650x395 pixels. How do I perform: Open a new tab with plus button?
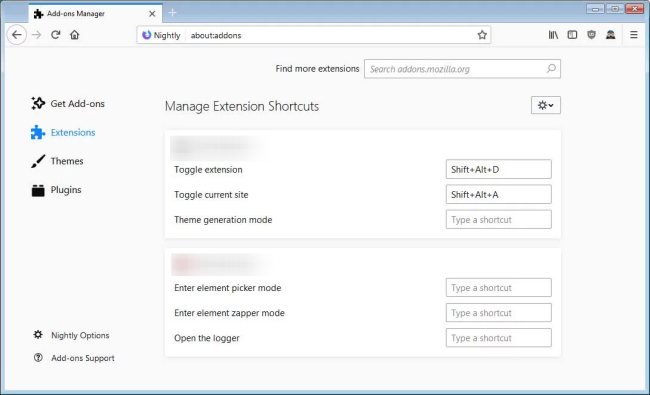pyautogui.click(x=172, y=13)
